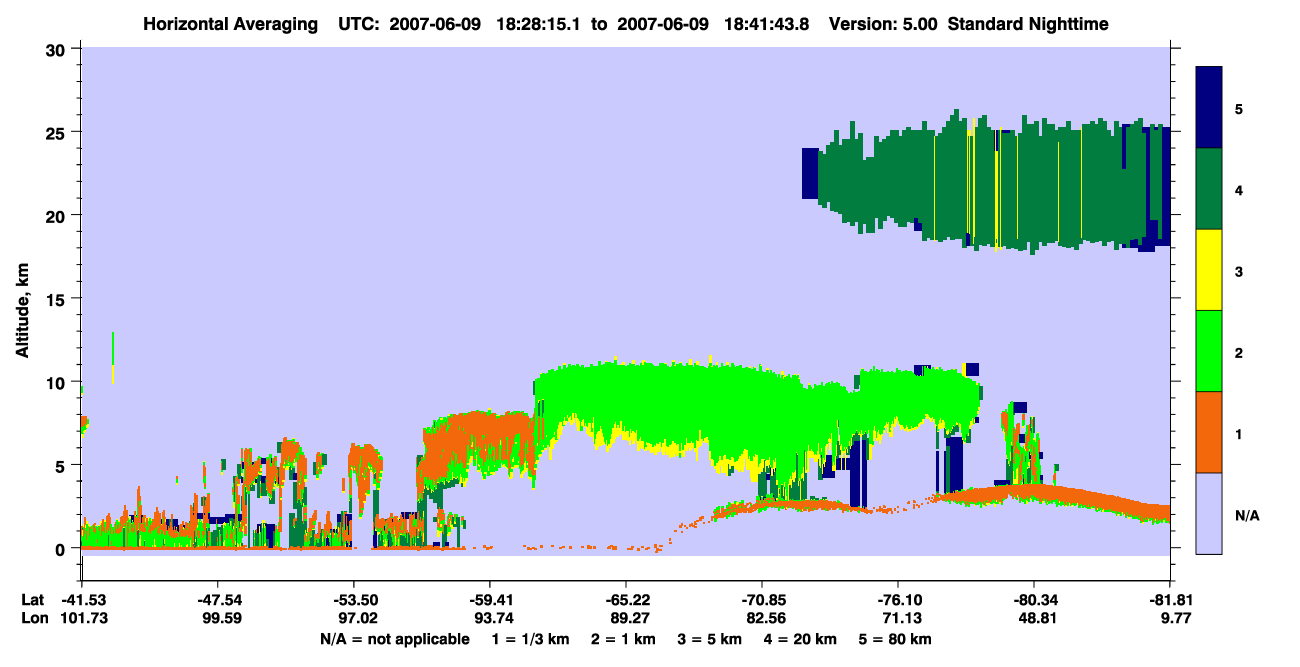Click latitude value -76.10

898,600
